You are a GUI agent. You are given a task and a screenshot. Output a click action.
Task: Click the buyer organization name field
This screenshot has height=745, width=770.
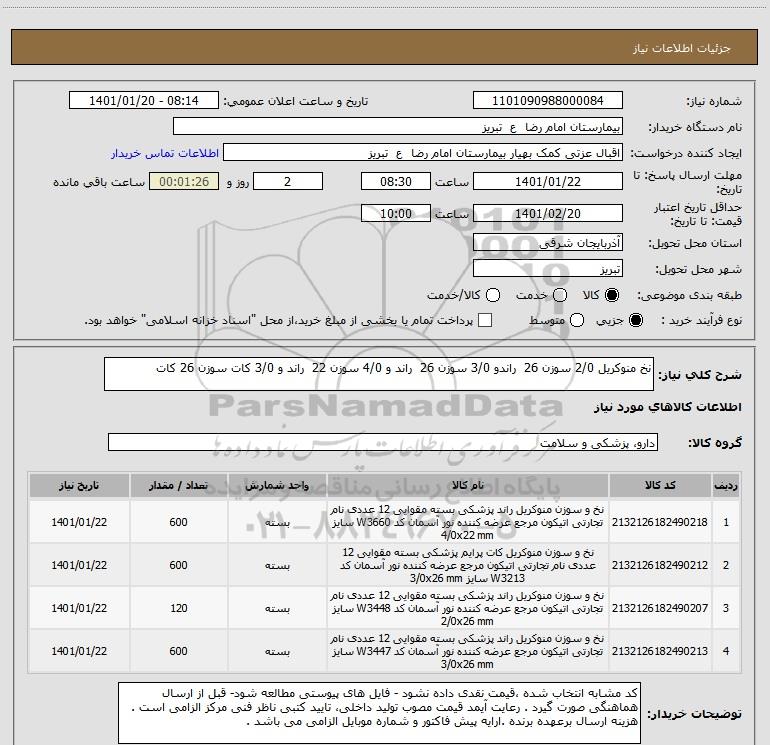pyautogui.click(x=398, y=127)
